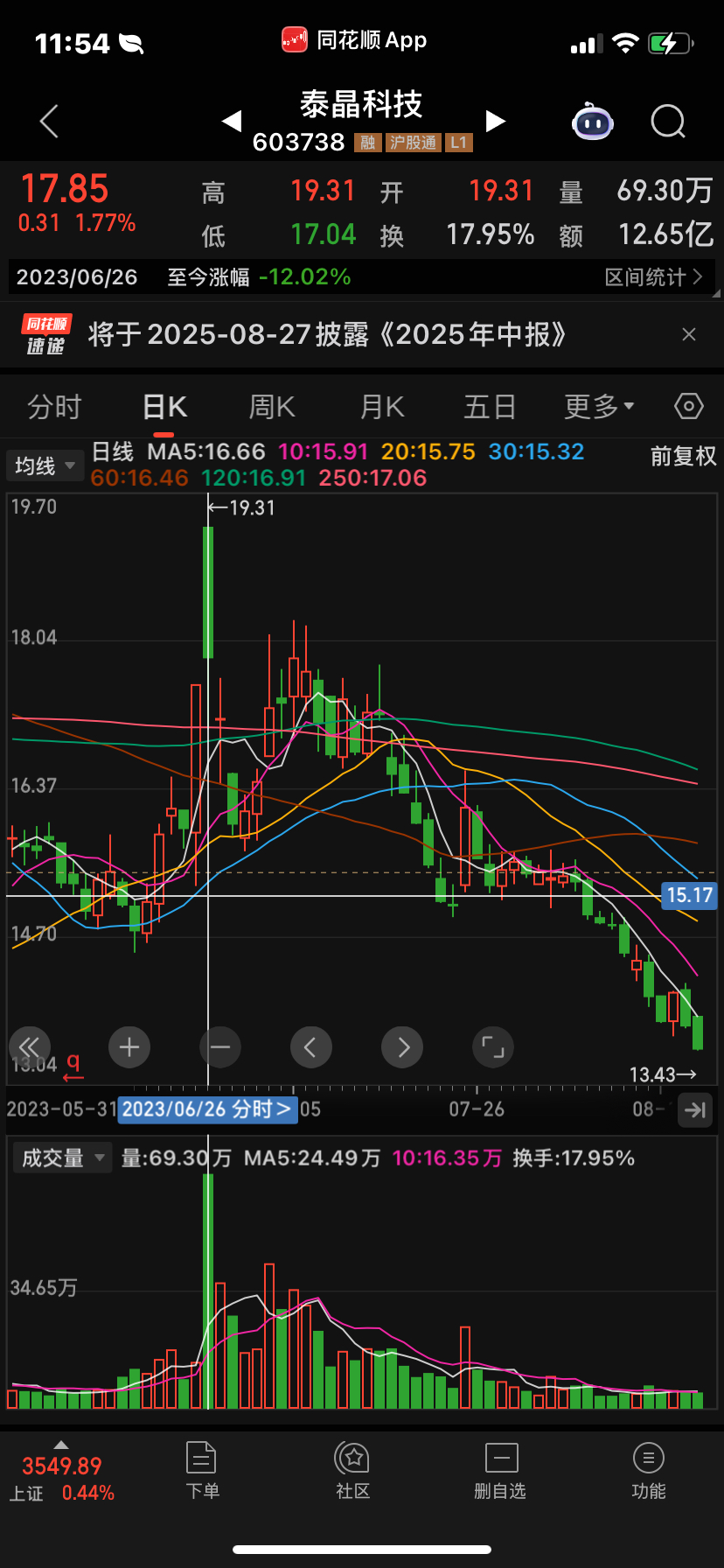Select the 月K tab
Screen dimensions: 724x1568
coord(382,407)
